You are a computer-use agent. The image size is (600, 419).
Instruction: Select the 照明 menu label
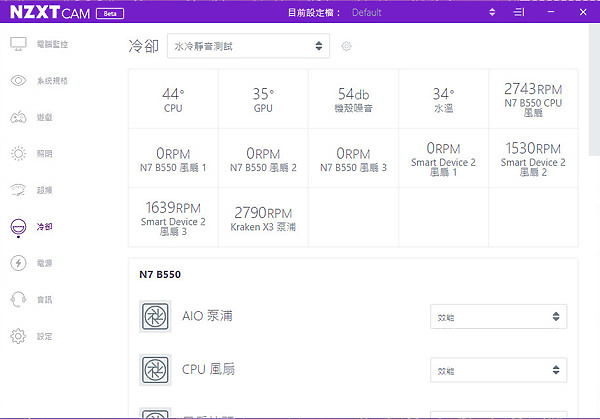[44, 154]
